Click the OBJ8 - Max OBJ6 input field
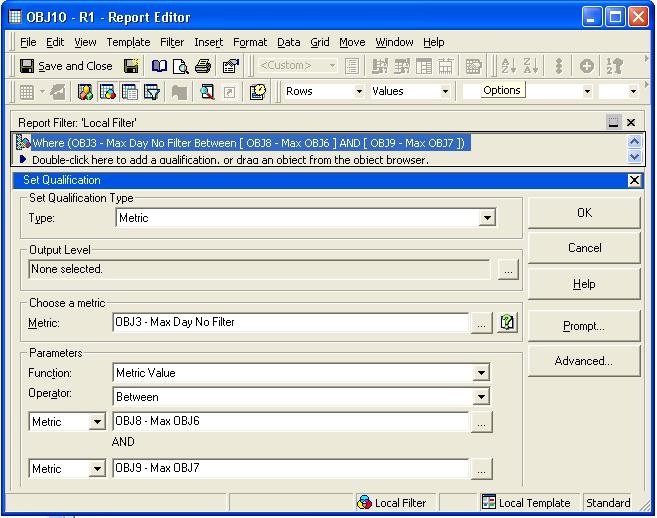Viewport: 657px width, 518px height. (x=290, y=421)
